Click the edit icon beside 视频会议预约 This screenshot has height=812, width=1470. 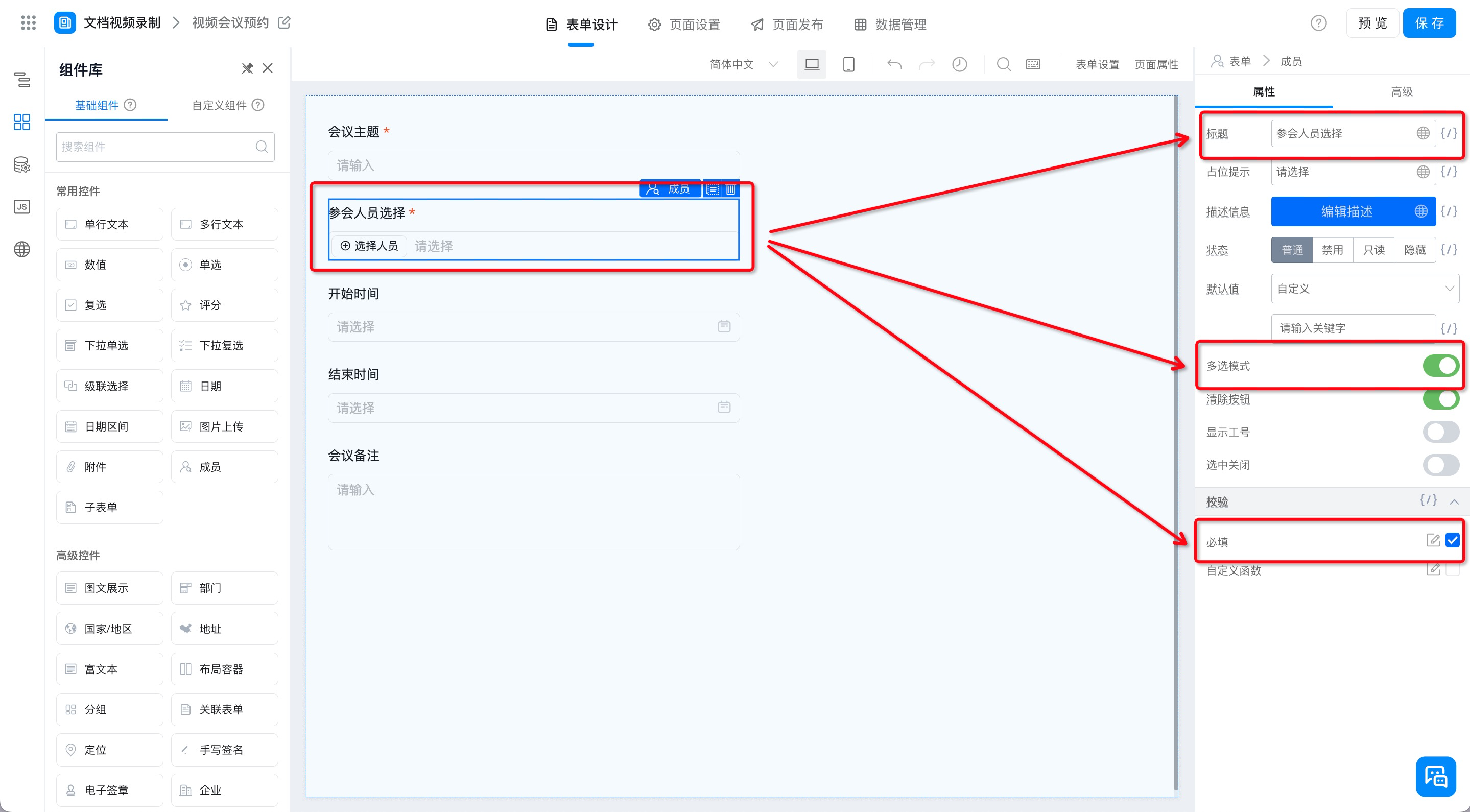click(283, 22)
